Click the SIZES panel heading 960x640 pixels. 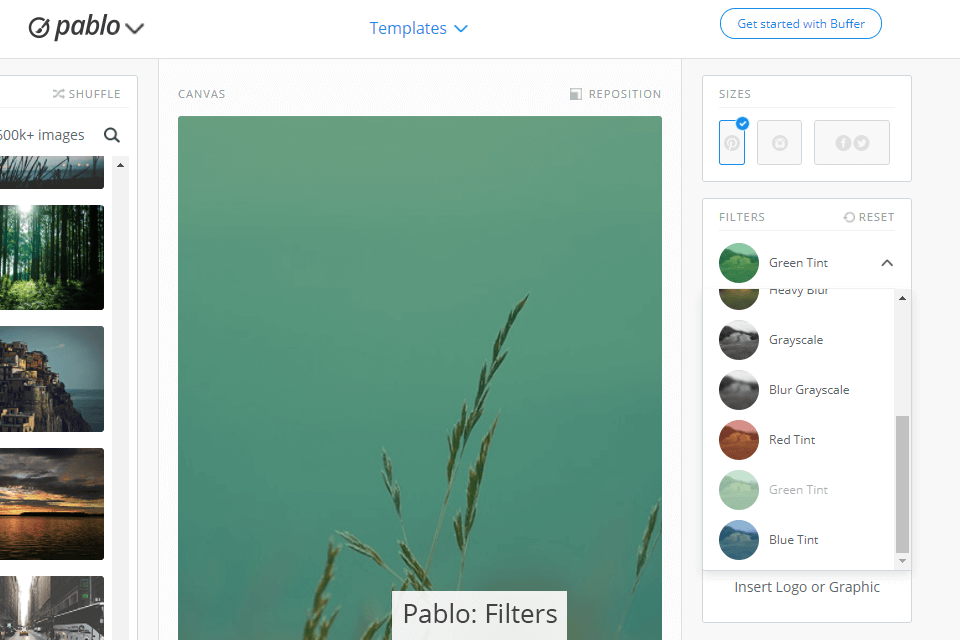pyautogui.click(x=735, y=94)
